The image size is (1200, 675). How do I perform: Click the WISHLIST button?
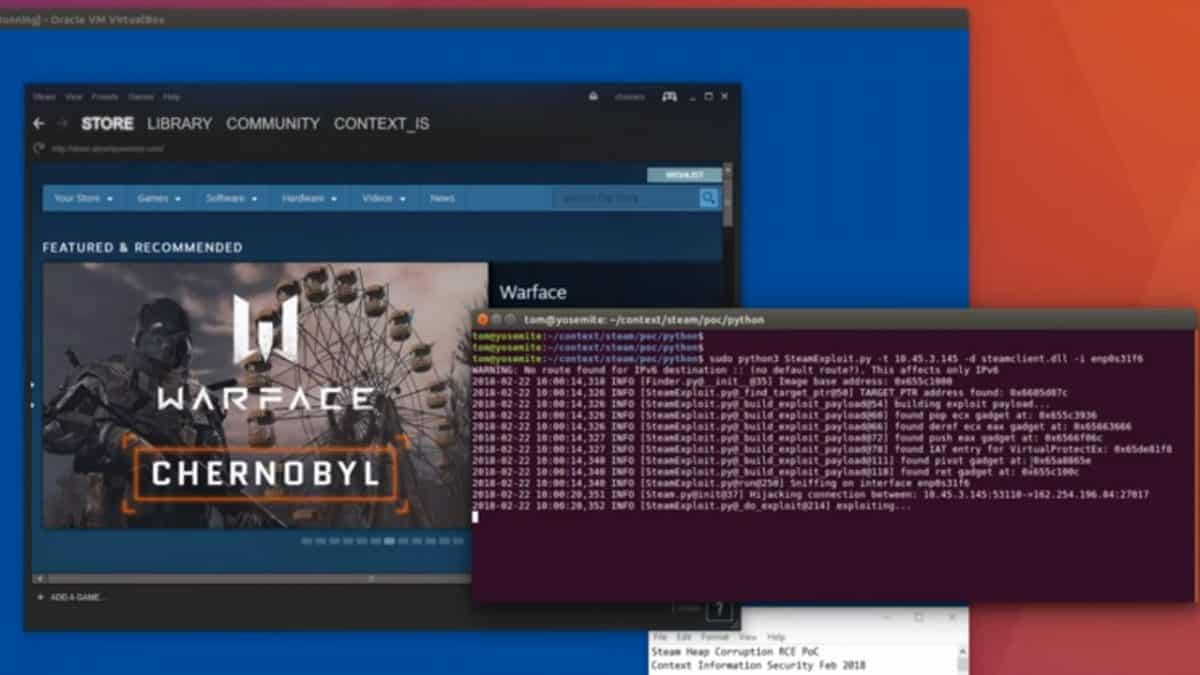point(683,173)
